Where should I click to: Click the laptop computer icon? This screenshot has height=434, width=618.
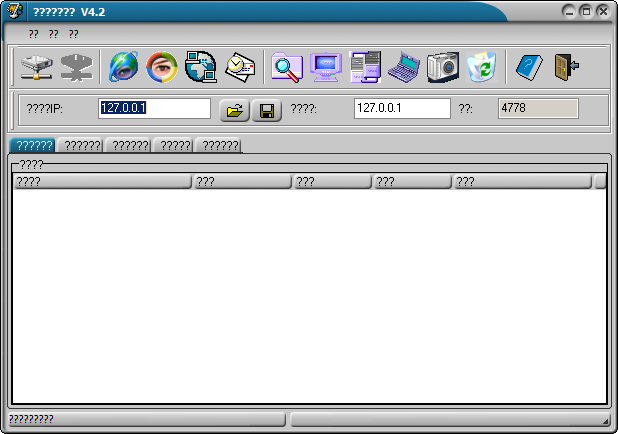(x=404, y=67)
